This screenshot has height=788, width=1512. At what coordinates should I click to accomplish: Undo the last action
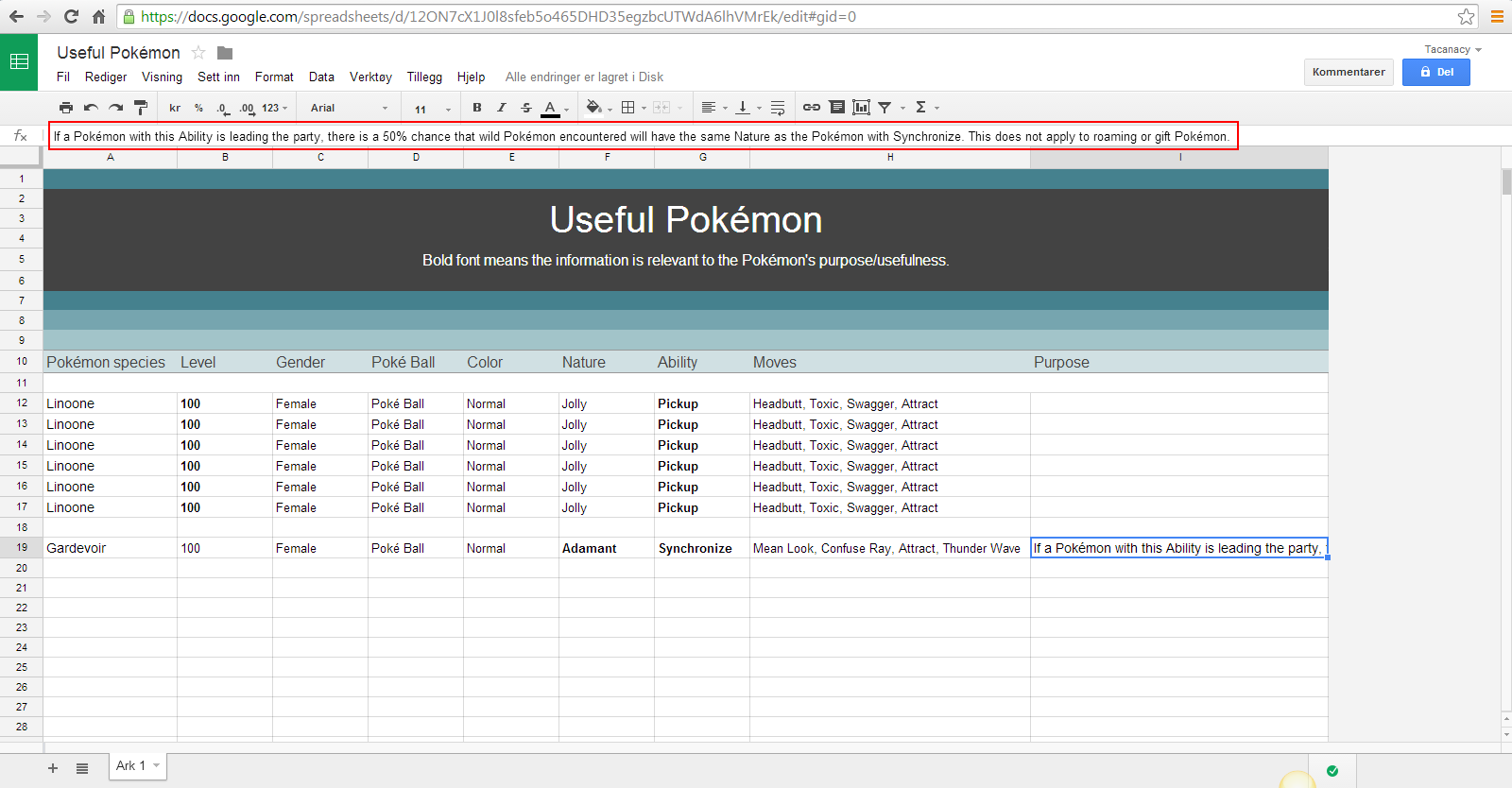(91, 108)
